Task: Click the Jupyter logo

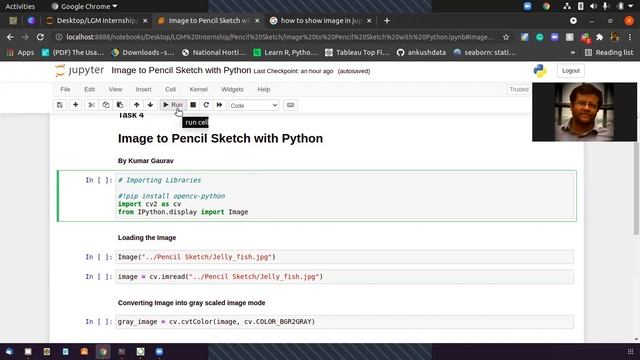Action: [x=80, y=70]
